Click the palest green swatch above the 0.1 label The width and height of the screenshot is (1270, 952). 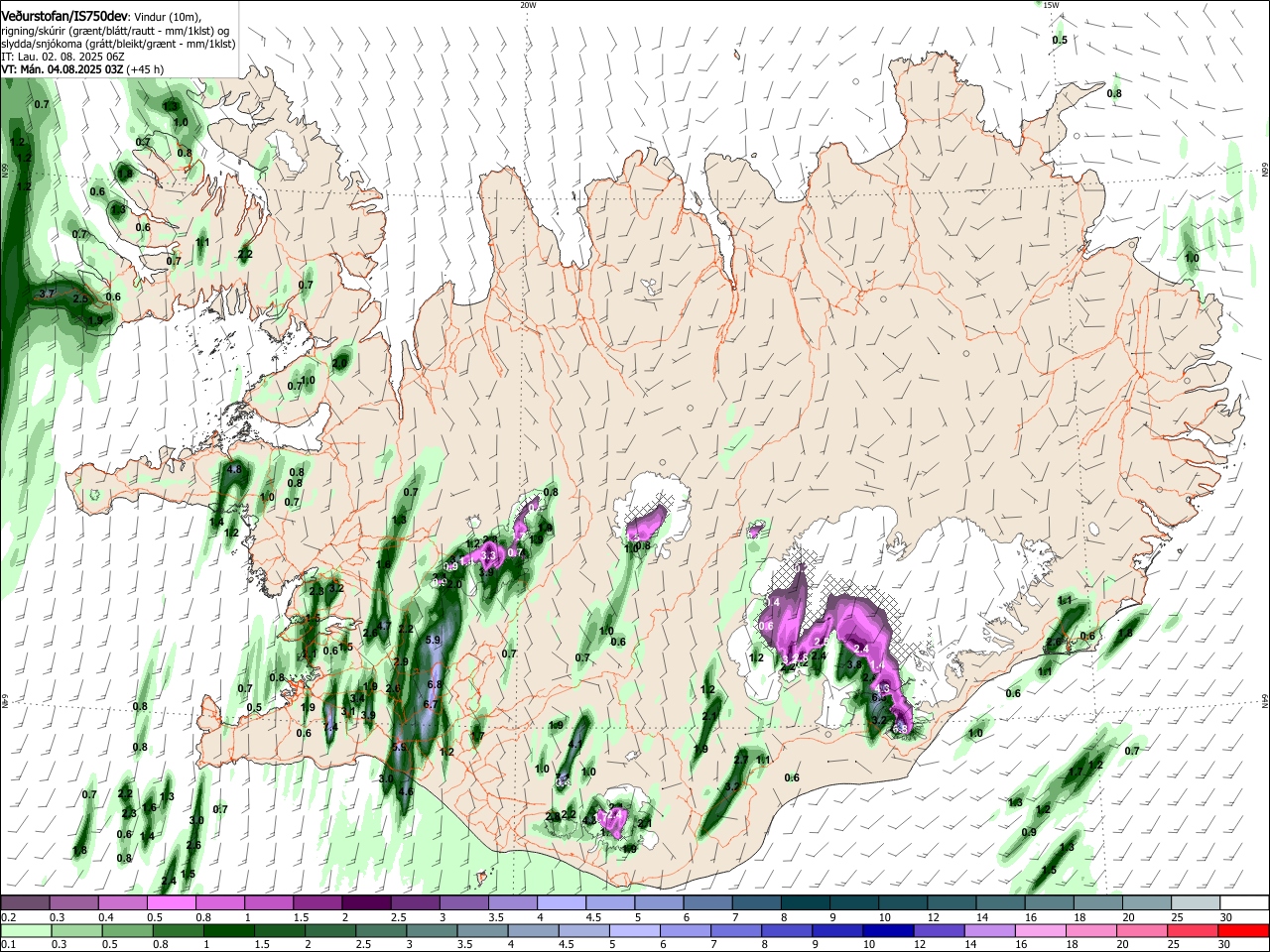tap(27, 930)
